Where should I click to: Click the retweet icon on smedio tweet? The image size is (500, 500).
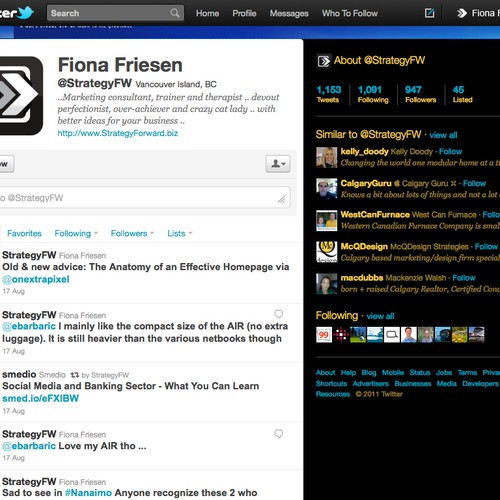(75, 375)
